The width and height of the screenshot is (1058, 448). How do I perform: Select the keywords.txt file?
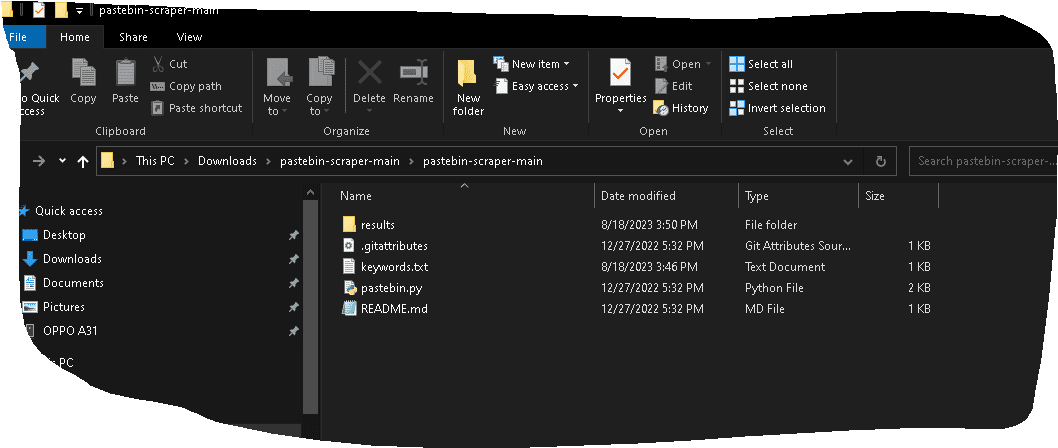coord(394,267)
